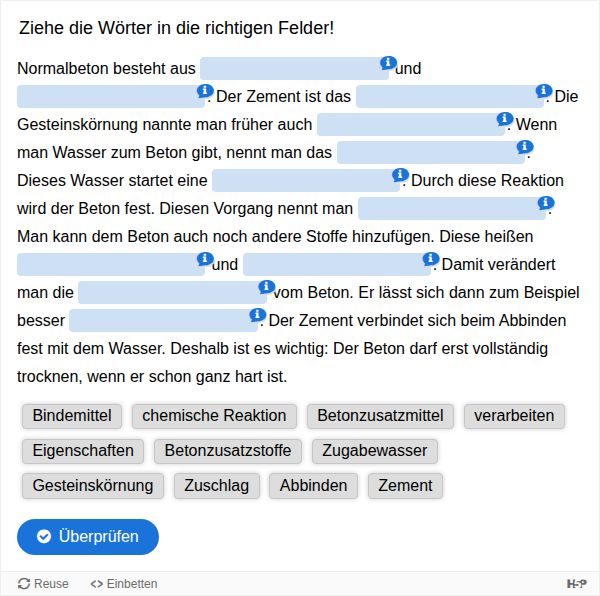Choose the 'Abbinden' word tile
The width and height of the screenshot is (600, 596).
313,486
